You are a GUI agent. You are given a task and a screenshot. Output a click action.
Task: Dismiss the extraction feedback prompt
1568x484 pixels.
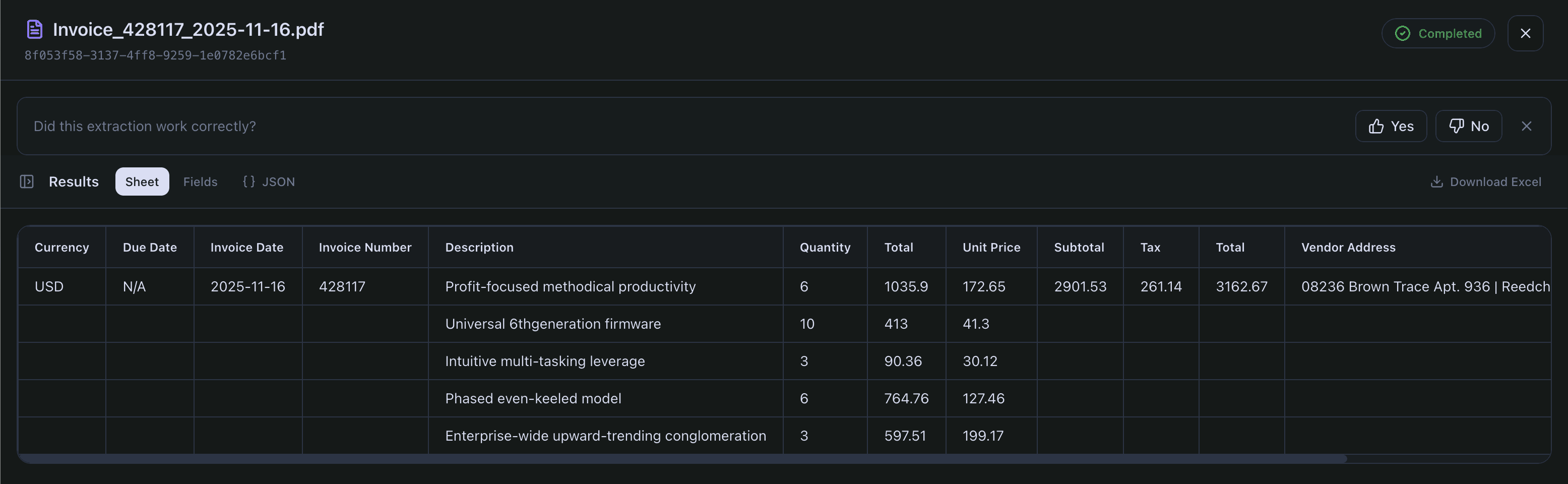(x=1526, y=126)
